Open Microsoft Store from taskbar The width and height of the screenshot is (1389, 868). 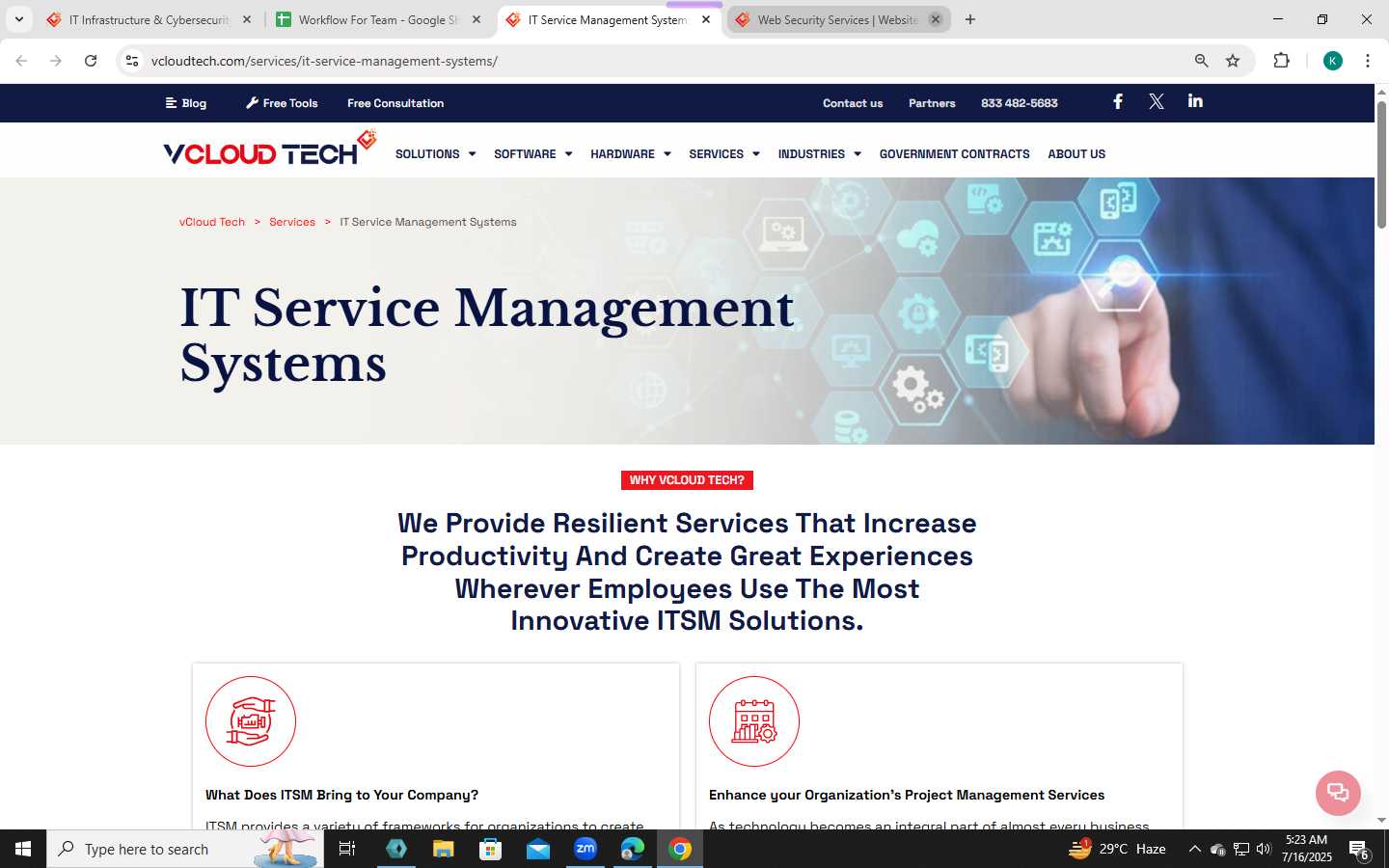coord(491,849)
